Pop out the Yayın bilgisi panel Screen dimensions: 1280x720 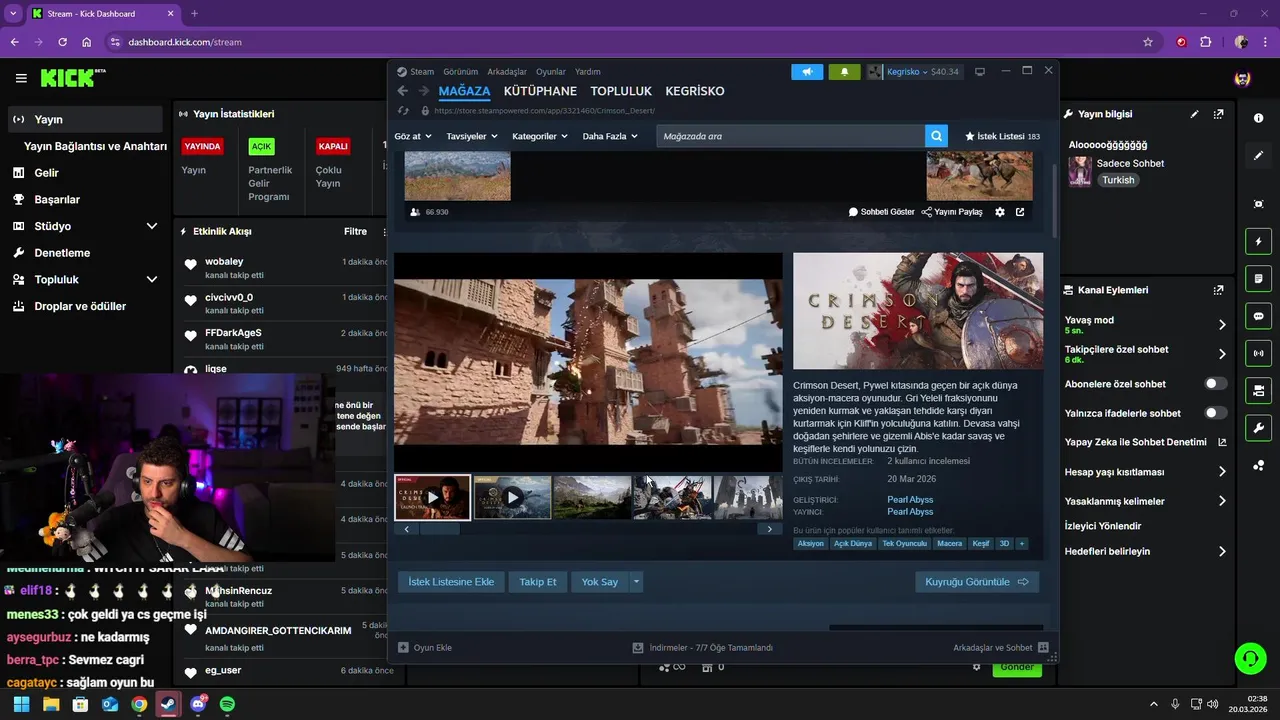1218,114
